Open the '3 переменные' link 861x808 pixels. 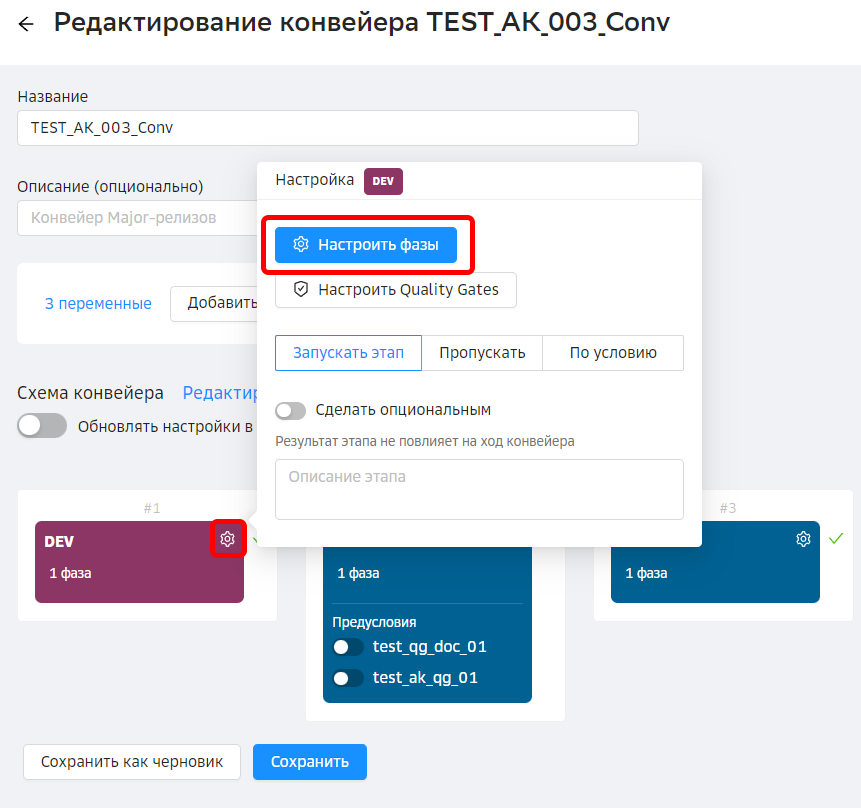98,304
